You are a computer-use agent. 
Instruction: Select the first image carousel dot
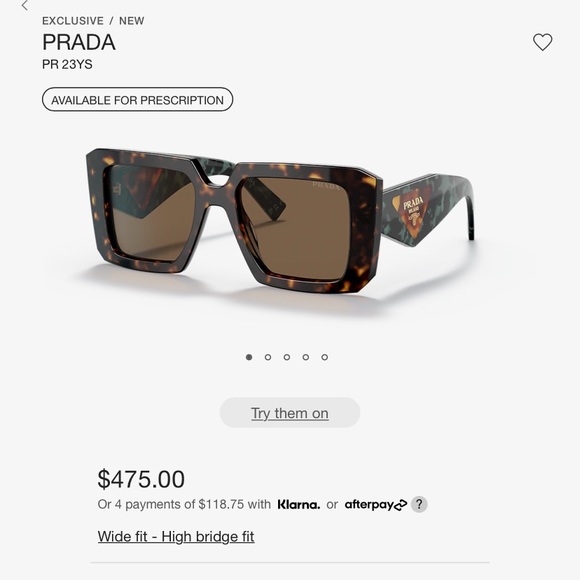point(249,357)
